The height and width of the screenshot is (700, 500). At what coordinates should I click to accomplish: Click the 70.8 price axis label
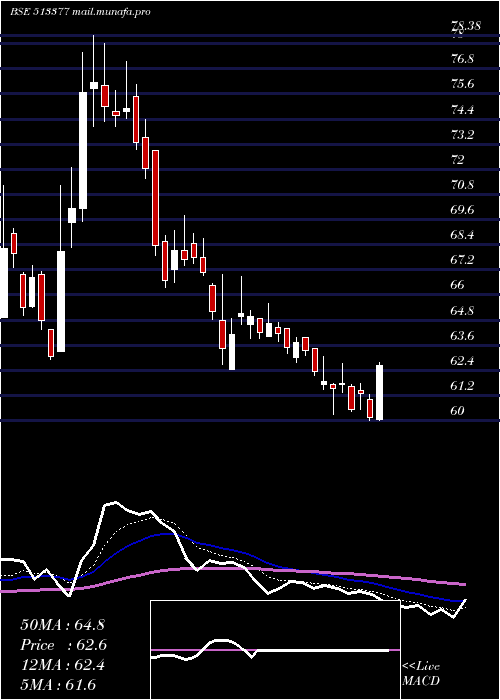pyautogui.click(x=462, y=184)
